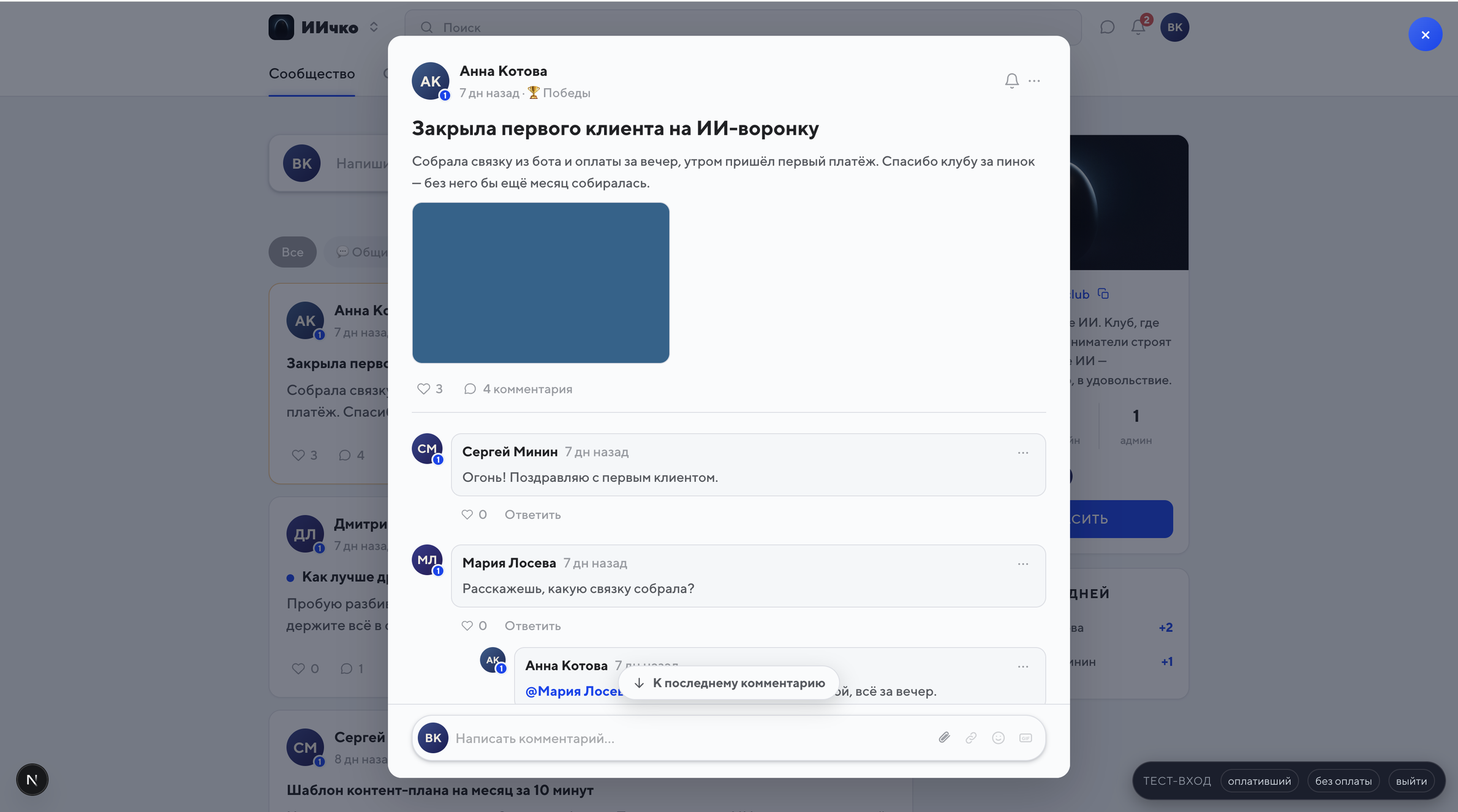Open the three-dot menu of the post header

1034,81
